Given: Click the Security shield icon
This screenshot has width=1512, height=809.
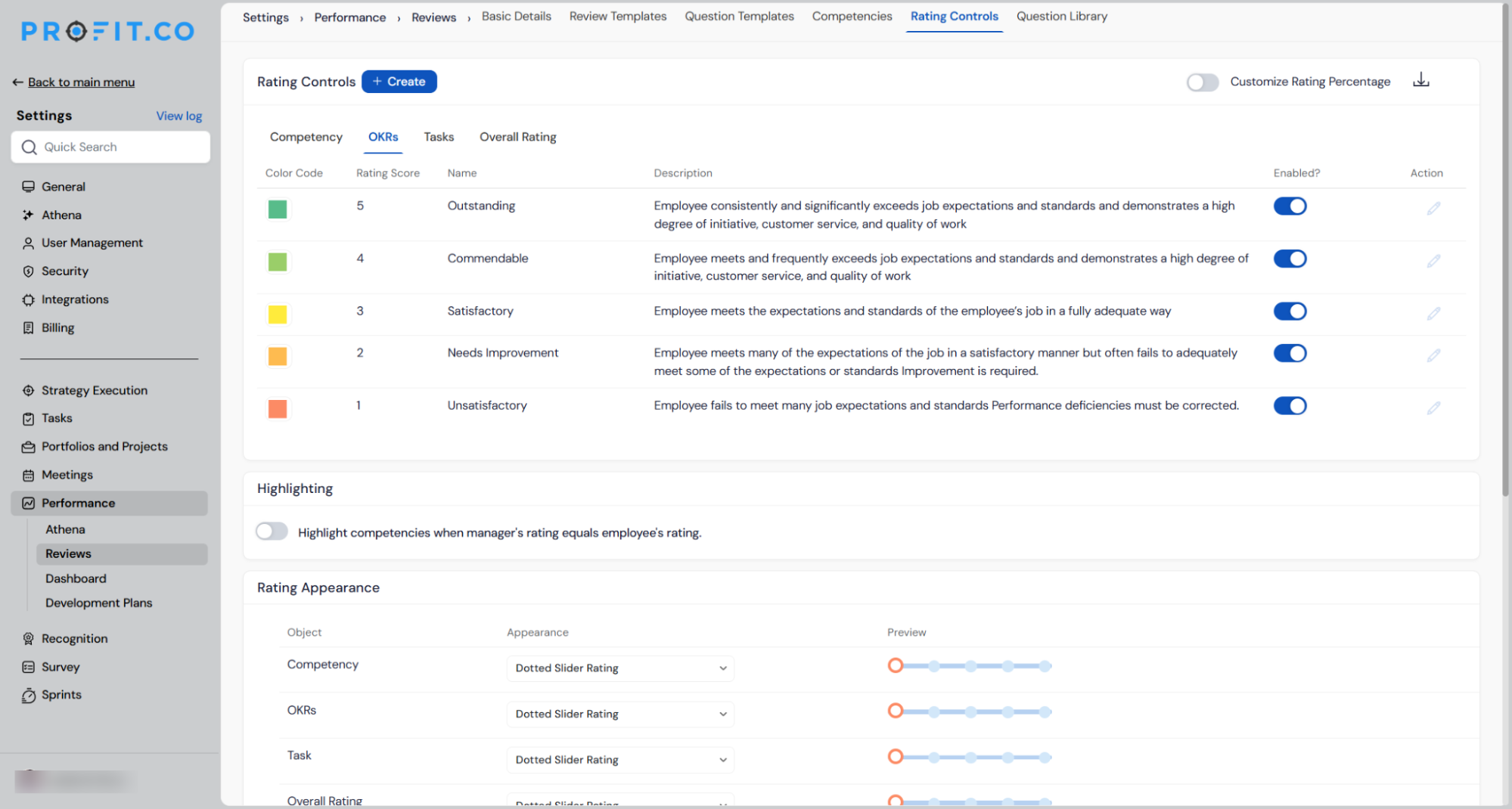Looking at the screenshot, I should (x=28, y=271).
